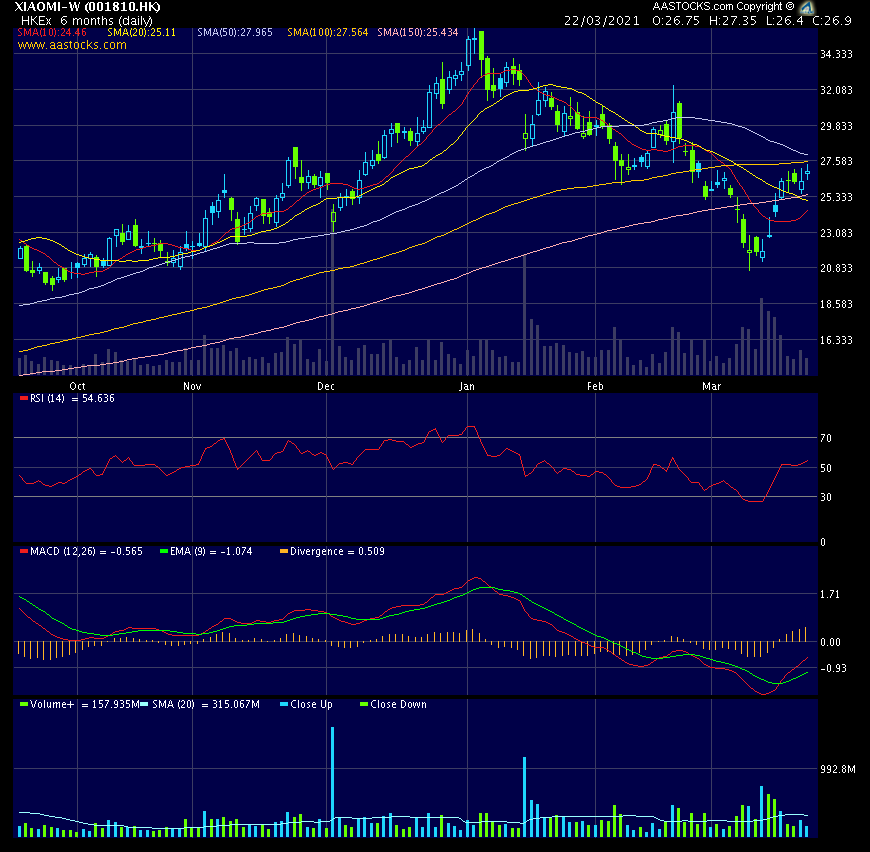The width and height of the screenshot is (870, 852).
Task: Click the Dec month label on time axis
Action: (x=326, y=386)
